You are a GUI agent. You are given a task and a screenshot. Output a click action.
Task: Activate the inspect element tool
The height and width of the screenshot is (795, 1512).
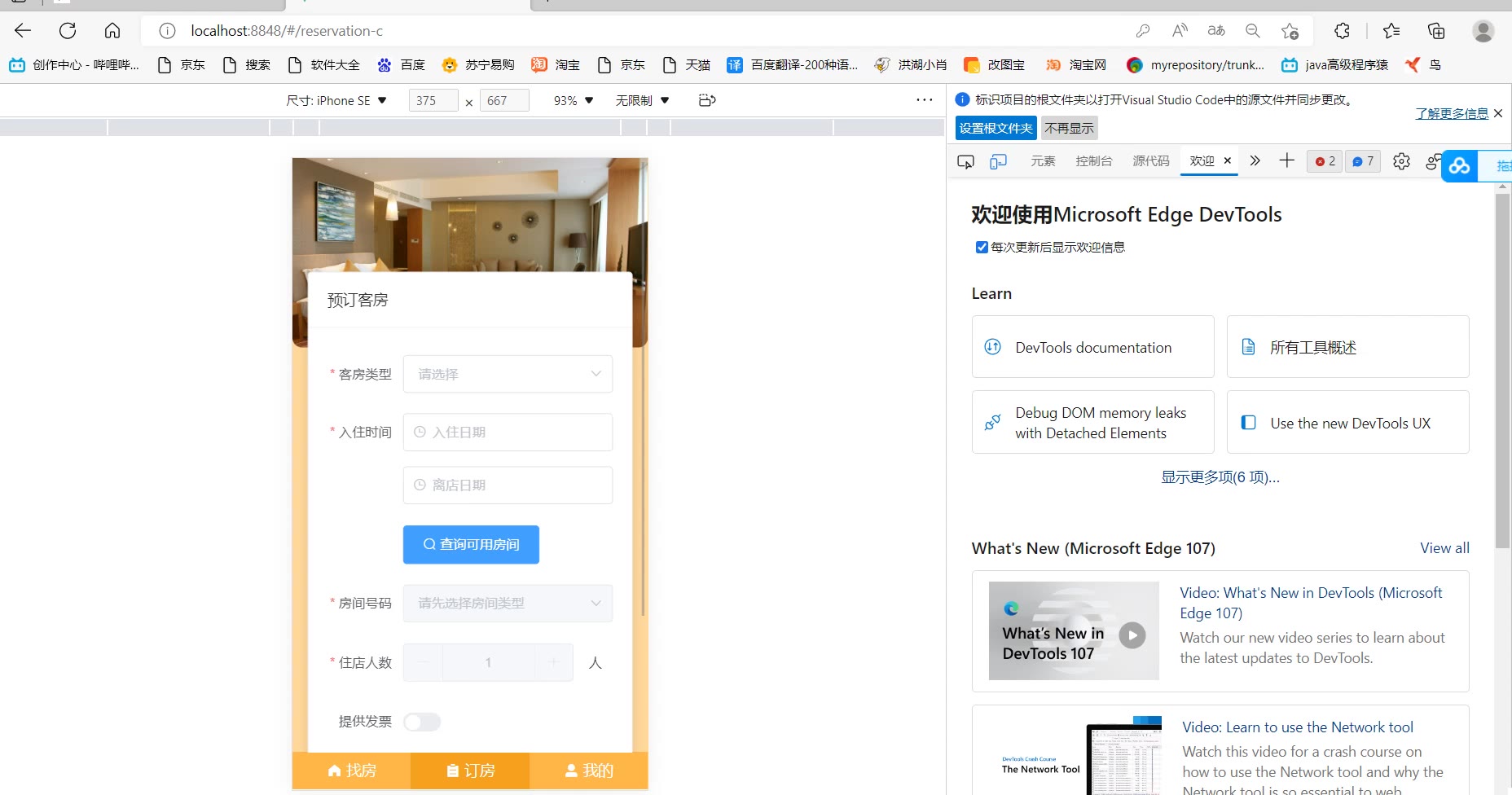click(965, 161)
